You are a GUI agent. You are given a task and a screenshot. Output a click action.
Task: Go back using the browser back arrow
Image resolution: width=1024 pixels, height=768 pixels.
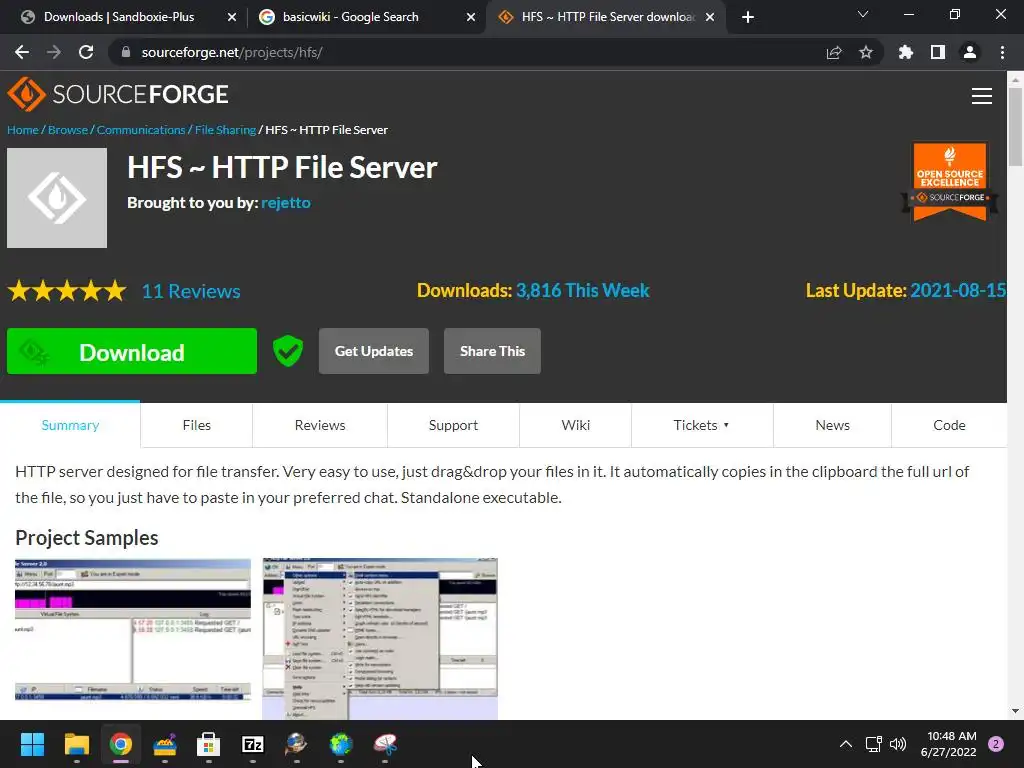(22, 52)
